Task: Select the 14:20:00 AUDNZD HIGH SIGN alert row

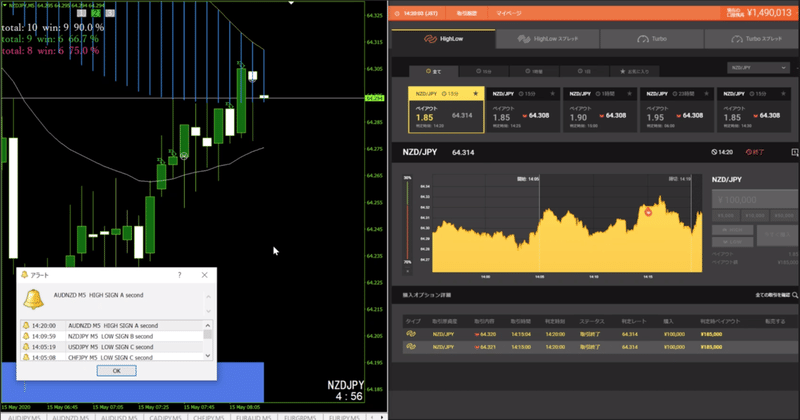Action: [112, 326]
